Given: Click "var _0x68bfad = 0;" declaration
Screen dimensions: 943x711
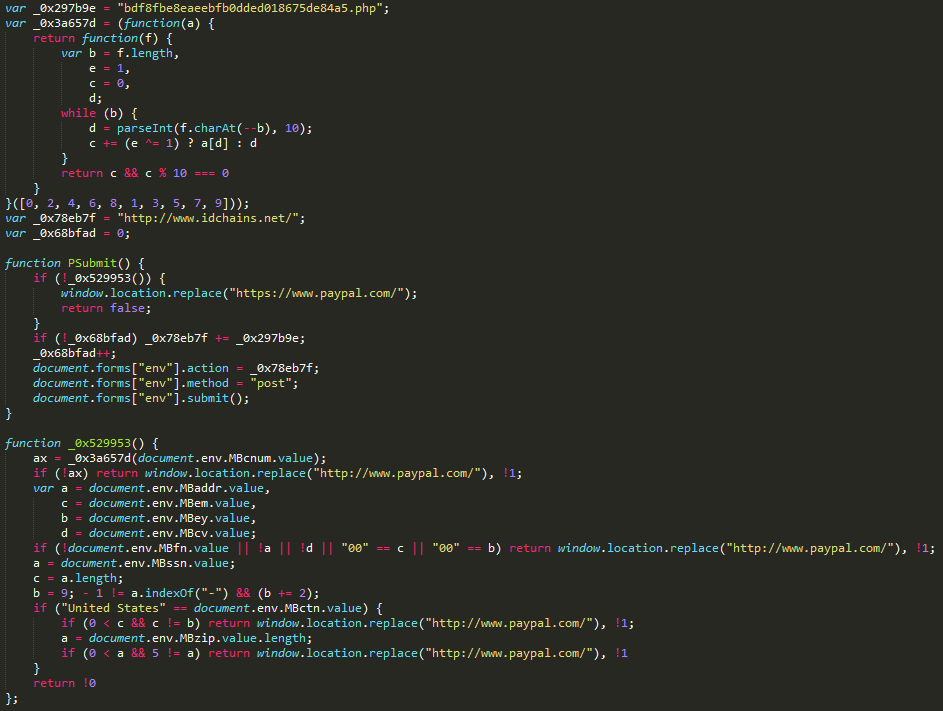Looking at the screenshot, I should coord(67,233).
